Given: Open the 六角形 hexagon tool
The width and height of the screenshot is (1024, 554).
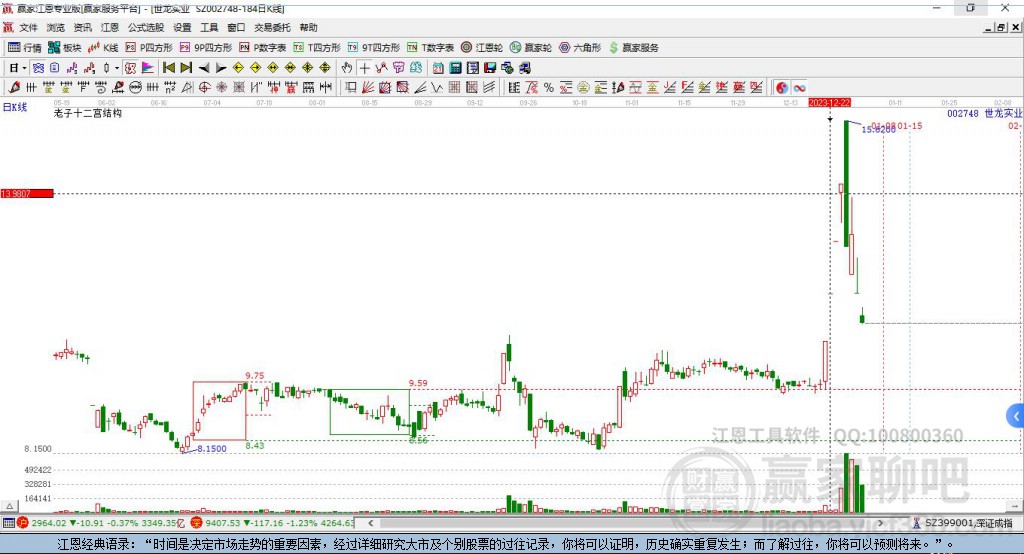Looking at the screenshot, I should click(x=580, y=48).
